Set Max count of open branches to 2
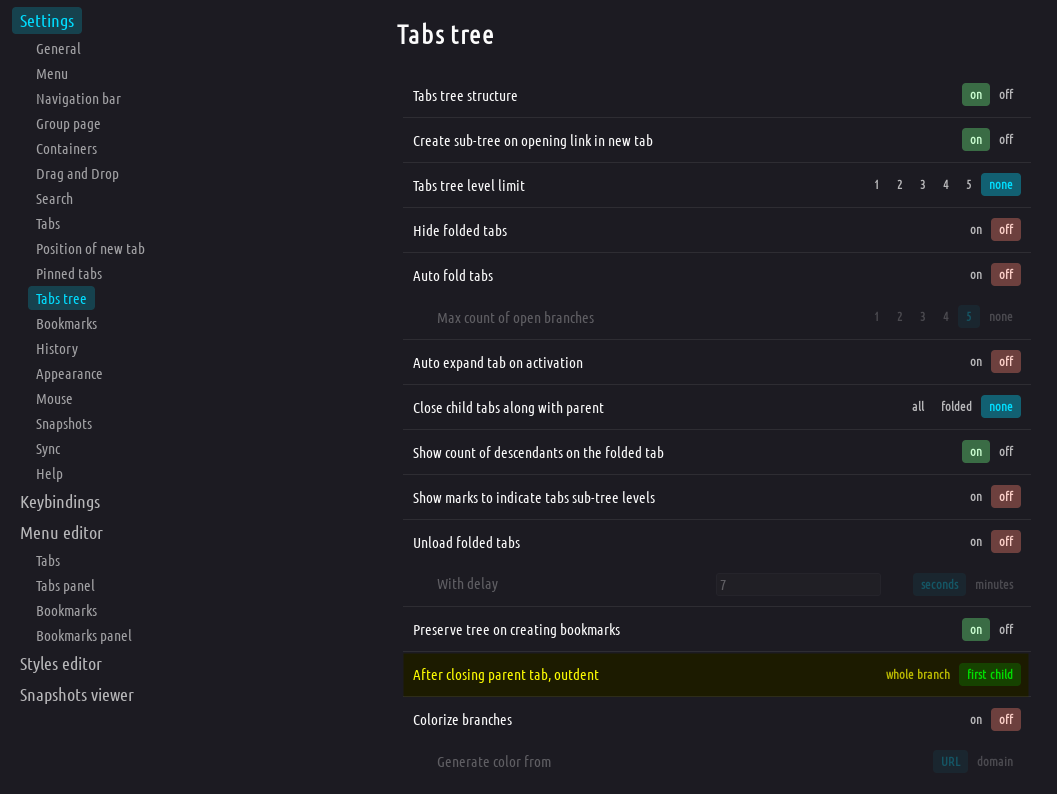Image resolution: width=1057 pixels, height=794 pixels. tap(899, 317)
